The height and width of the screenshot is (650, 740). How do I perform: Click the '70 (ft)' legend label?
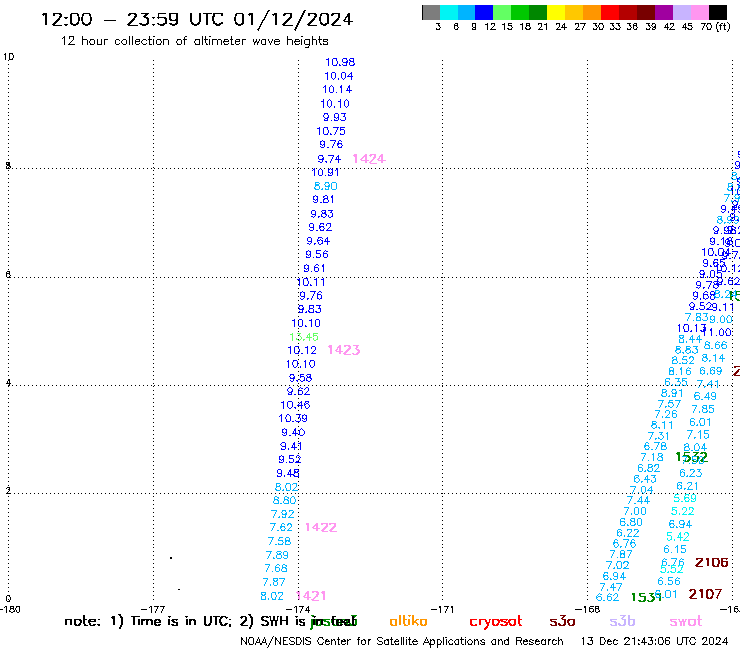715,26
